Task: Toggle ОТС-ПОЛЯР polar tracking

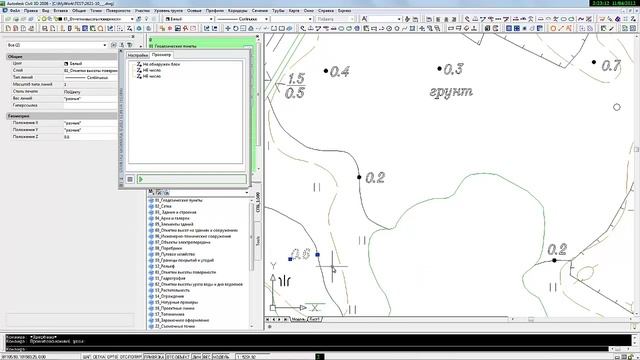Action: point(131,357)
